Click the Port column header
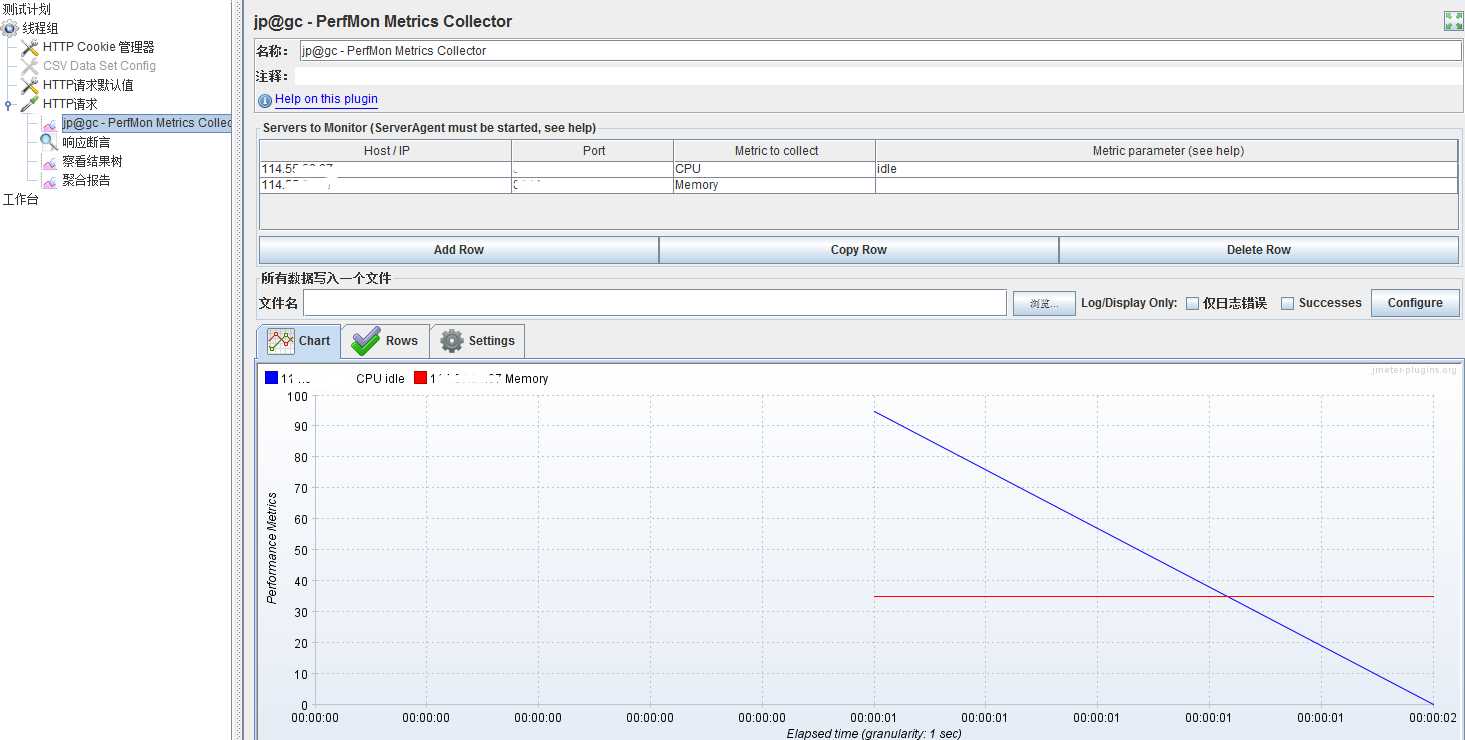The height and width of the screenshot is (740, 1465). pos(593,151)
